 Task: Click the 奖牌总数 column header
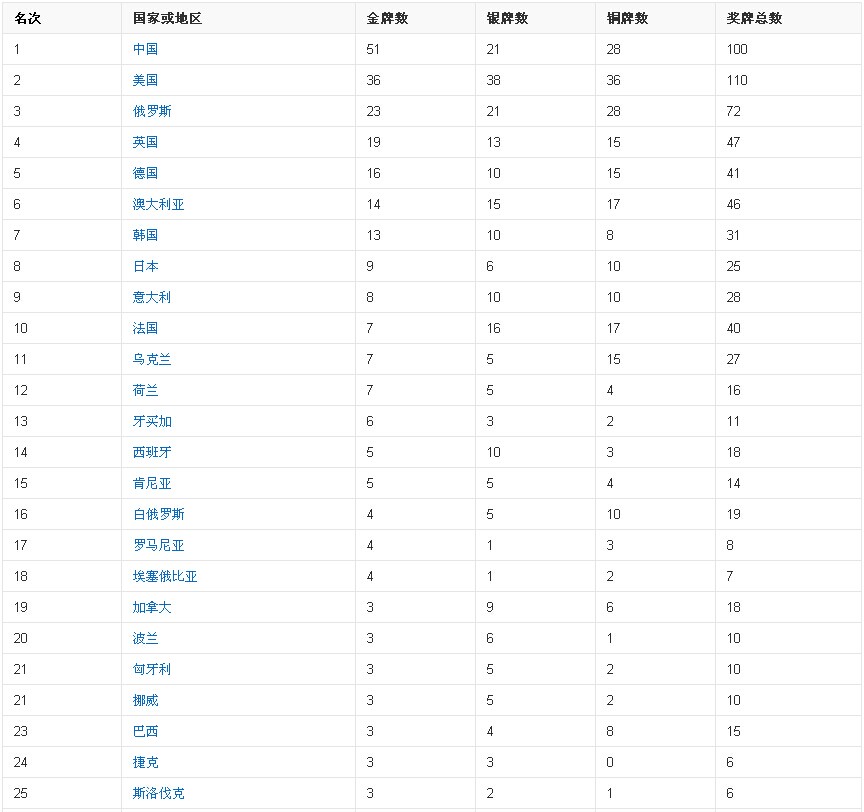754,18
